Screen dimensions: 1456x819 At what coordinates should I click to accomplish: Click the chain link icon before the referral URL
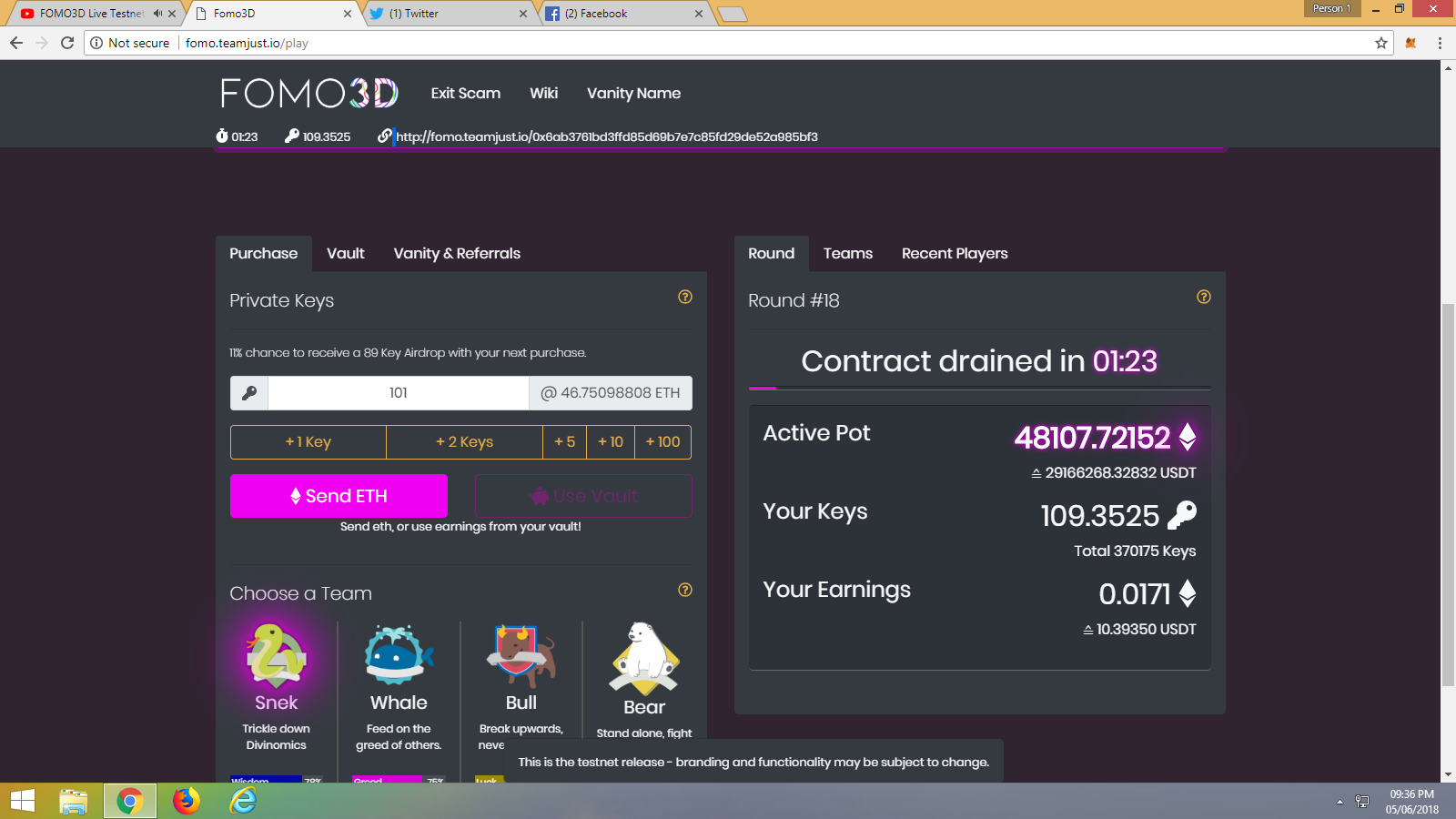pos(385,136)
